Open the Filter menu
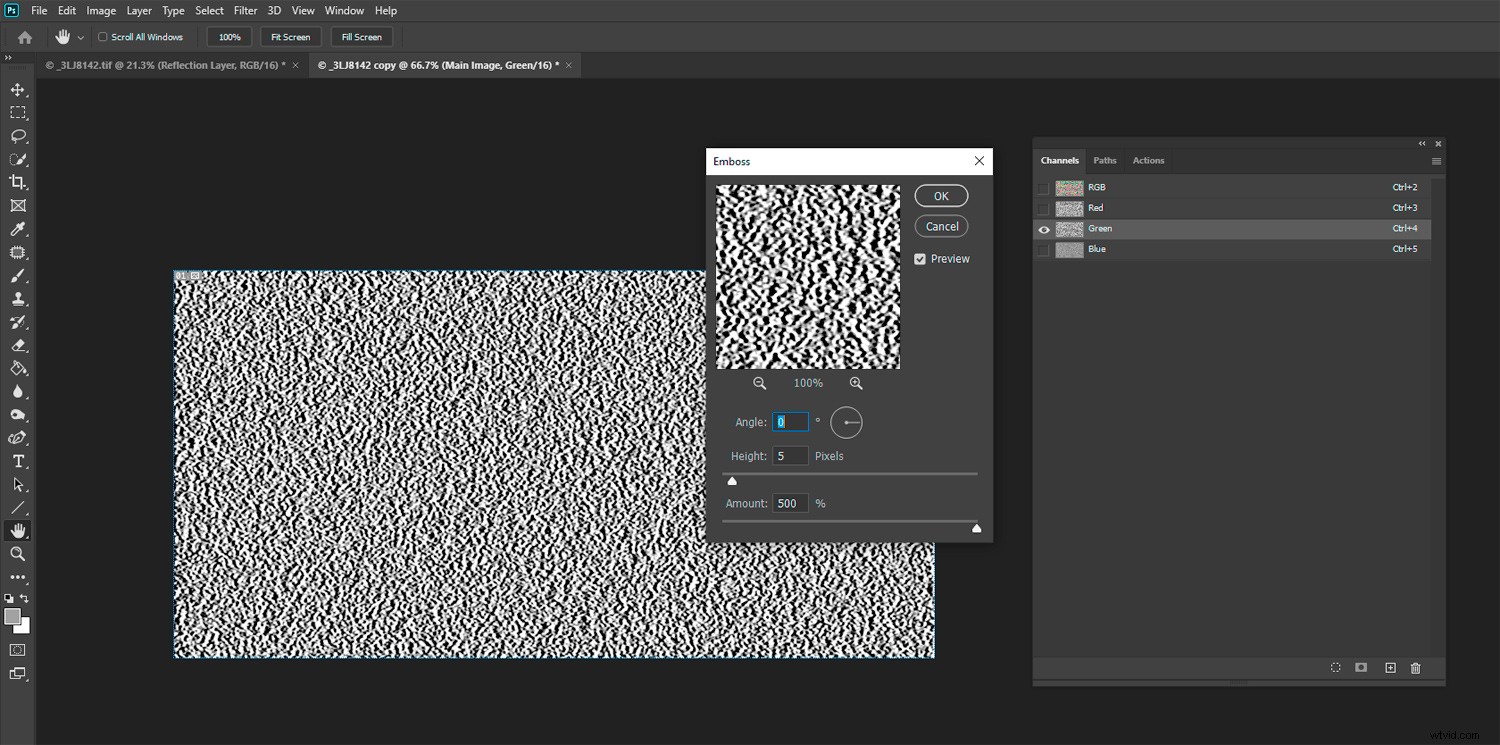 (245, 11)
